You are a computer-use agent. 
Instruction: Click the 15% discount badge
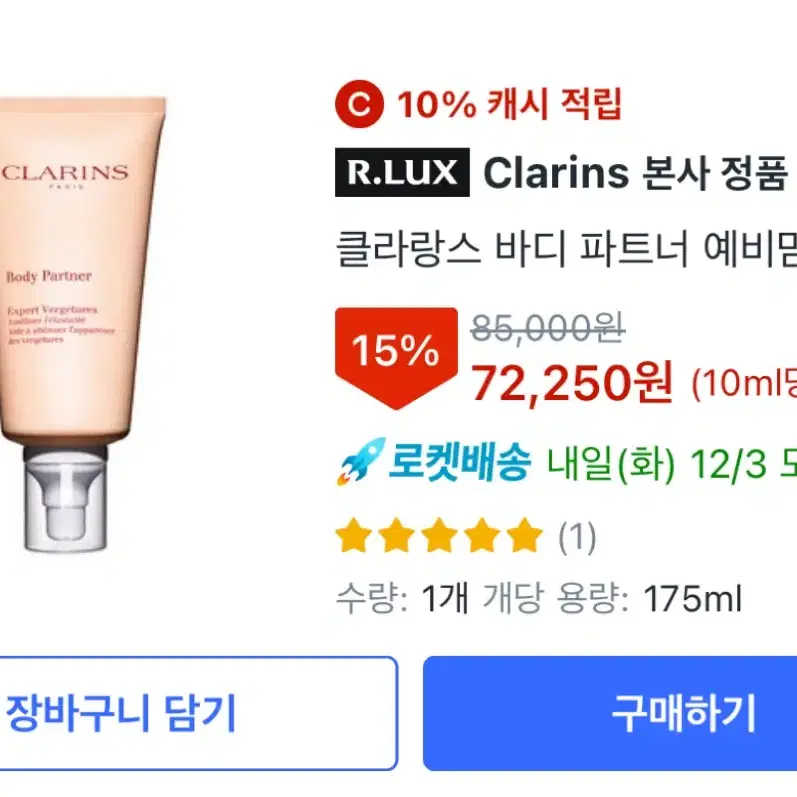(x=396, y=358)
